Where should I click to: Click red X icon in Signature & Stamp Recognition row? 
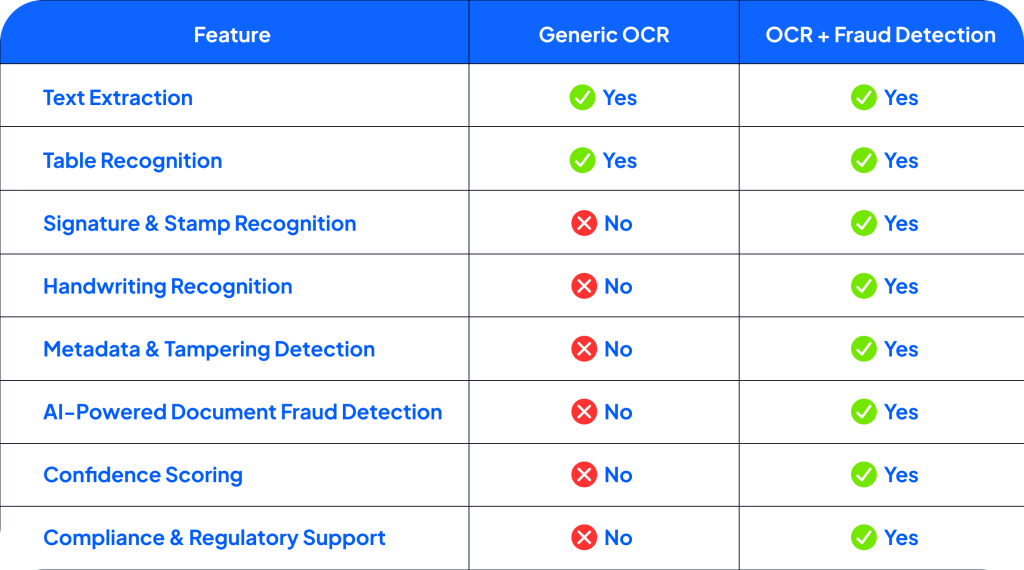click(x=584, y=223)
